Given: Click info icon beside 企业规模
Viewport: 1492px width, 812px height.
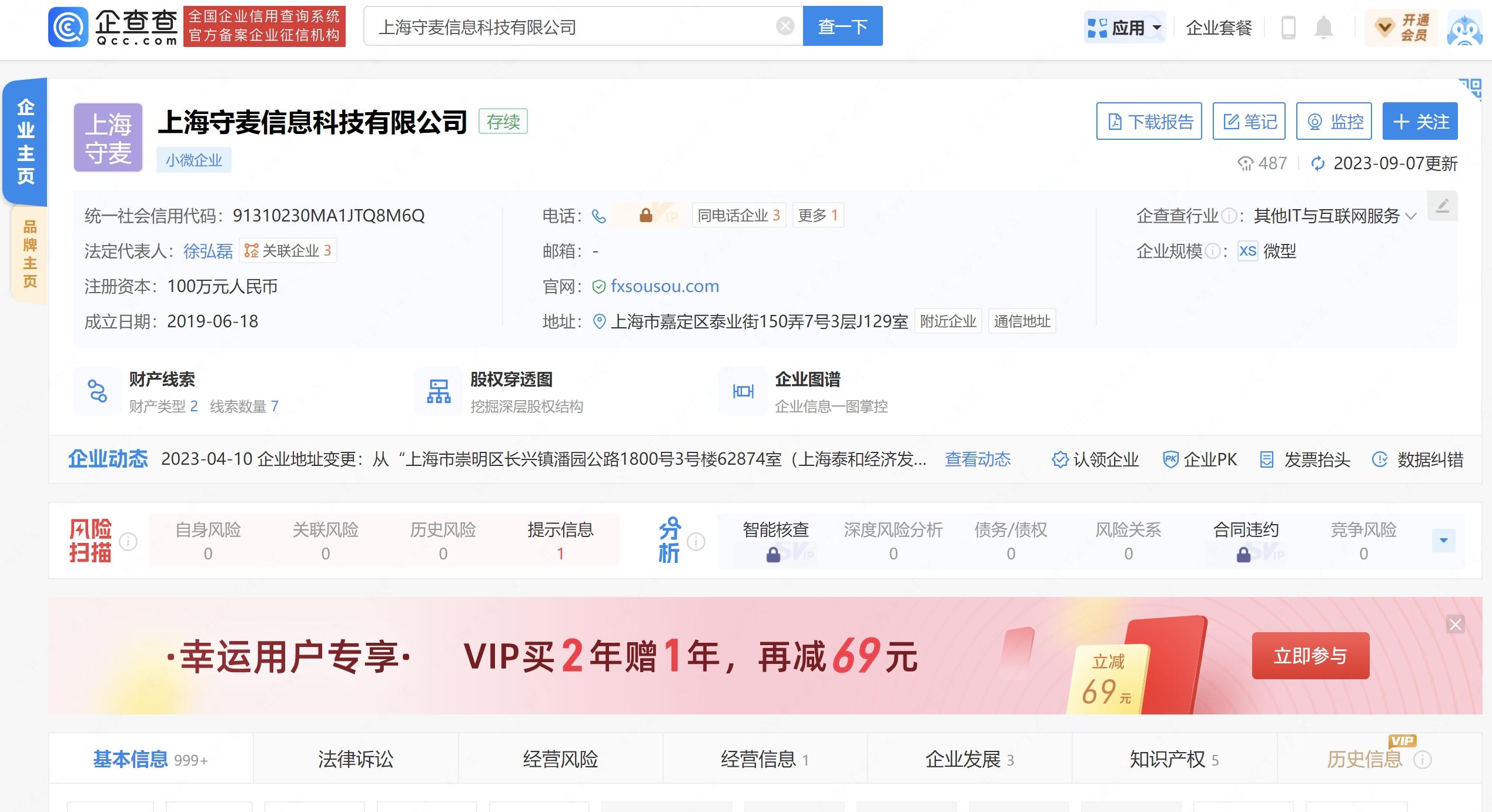Looking at the screenshot, I should [1212, 251].
